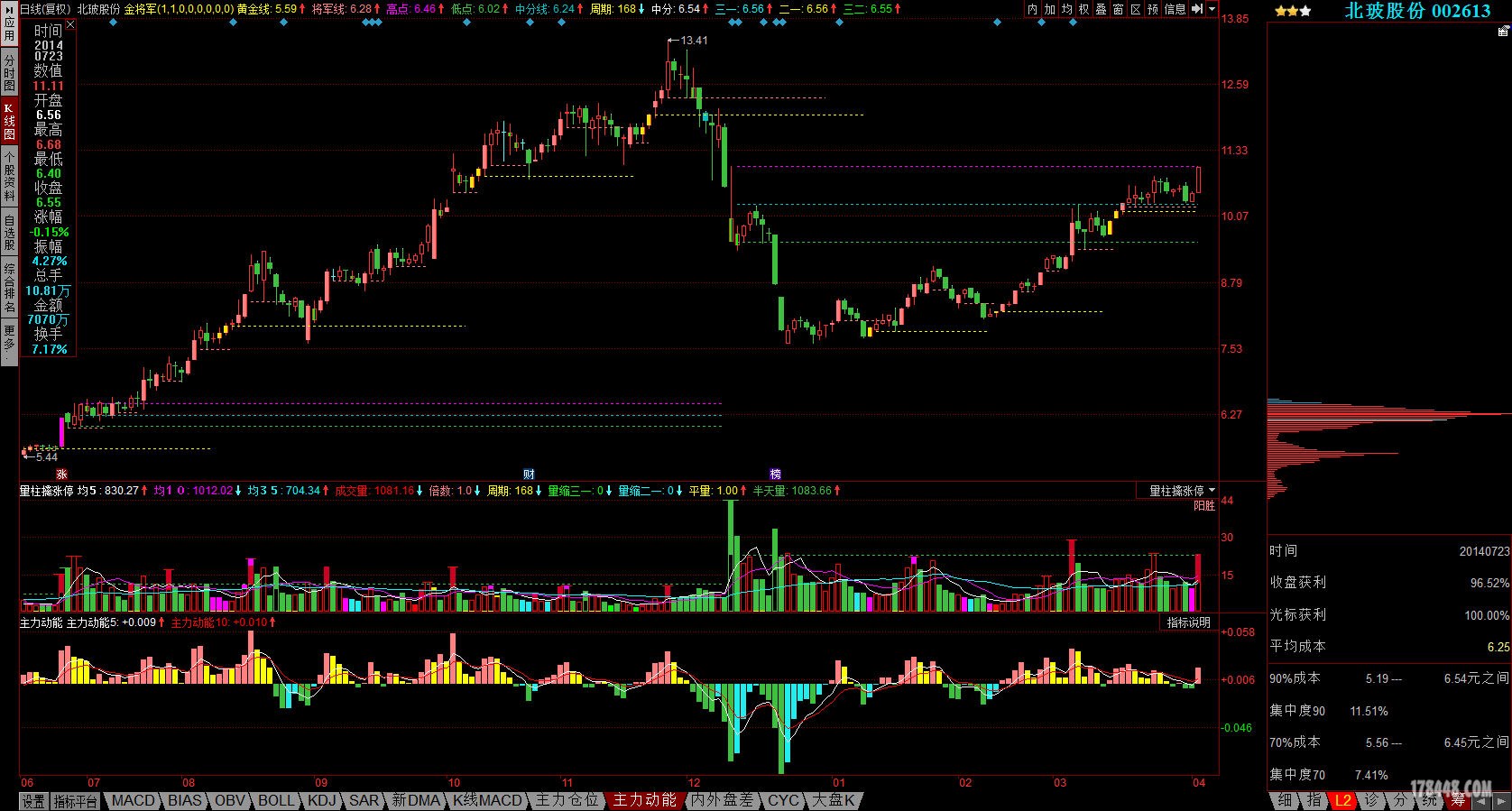Click the 涨 marker below the chart

[61, 474]
